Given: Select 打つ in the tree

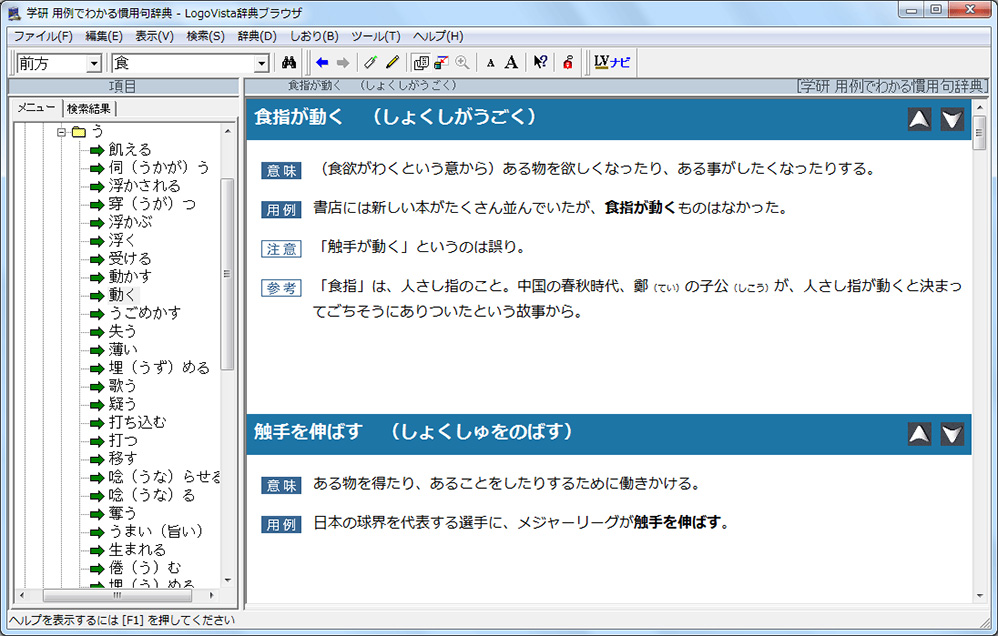Looking at the screenshot, I should [123, 441].
